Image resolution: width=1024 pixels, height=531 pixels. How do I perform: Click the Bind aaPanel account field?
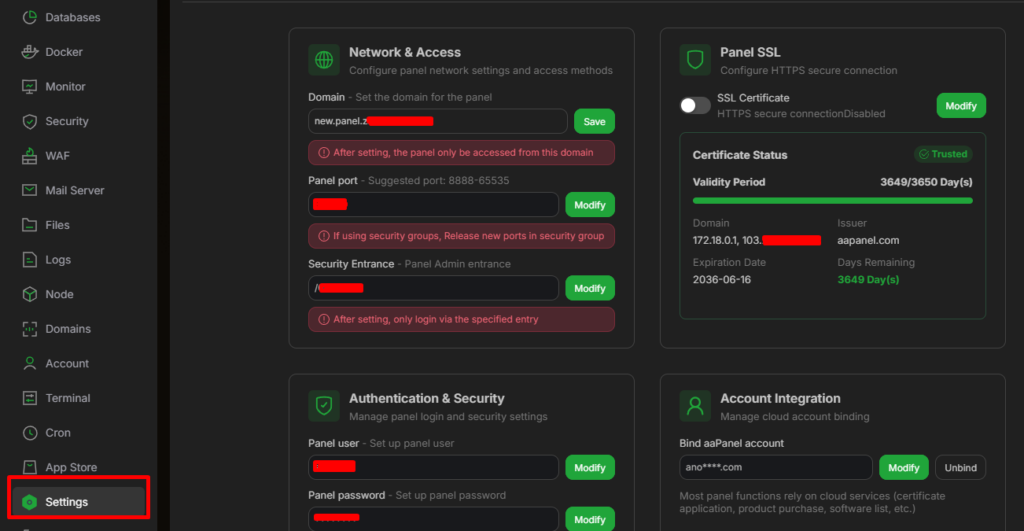click(x=776, y=468)
